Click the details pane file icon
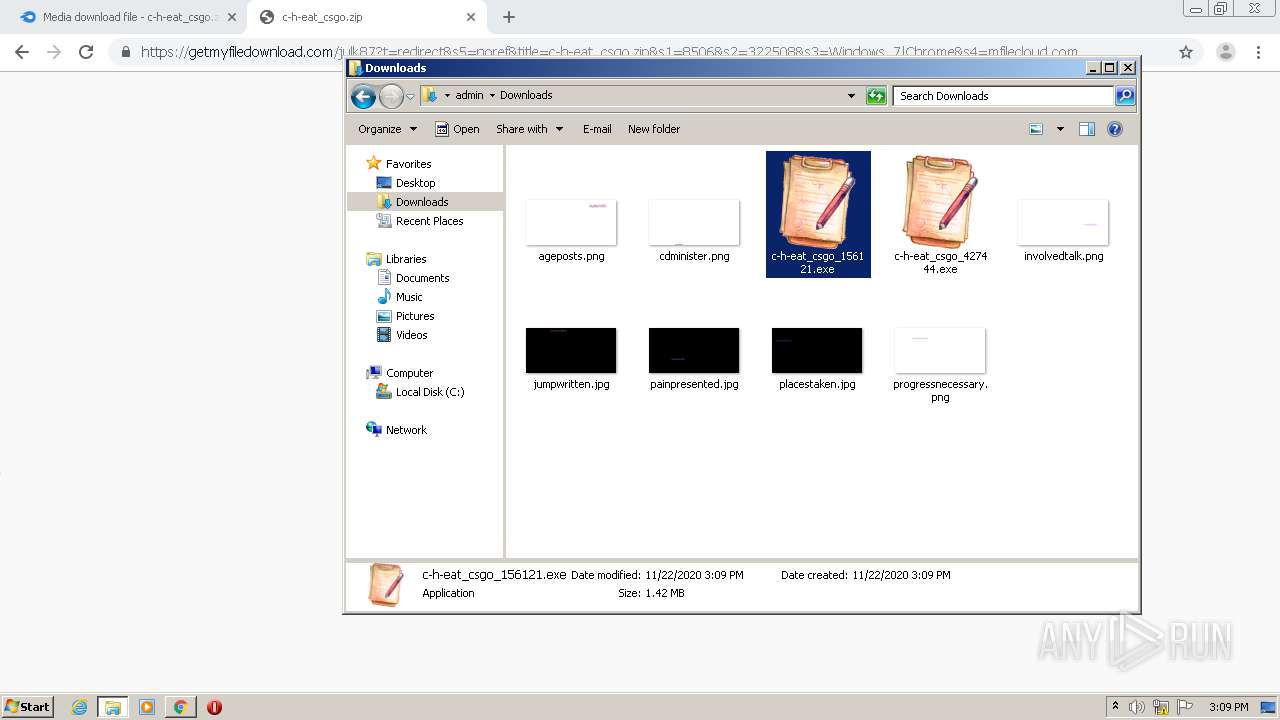Image resolution: width=1280 pixels, height=720 pixels. [x=385, y=584]
